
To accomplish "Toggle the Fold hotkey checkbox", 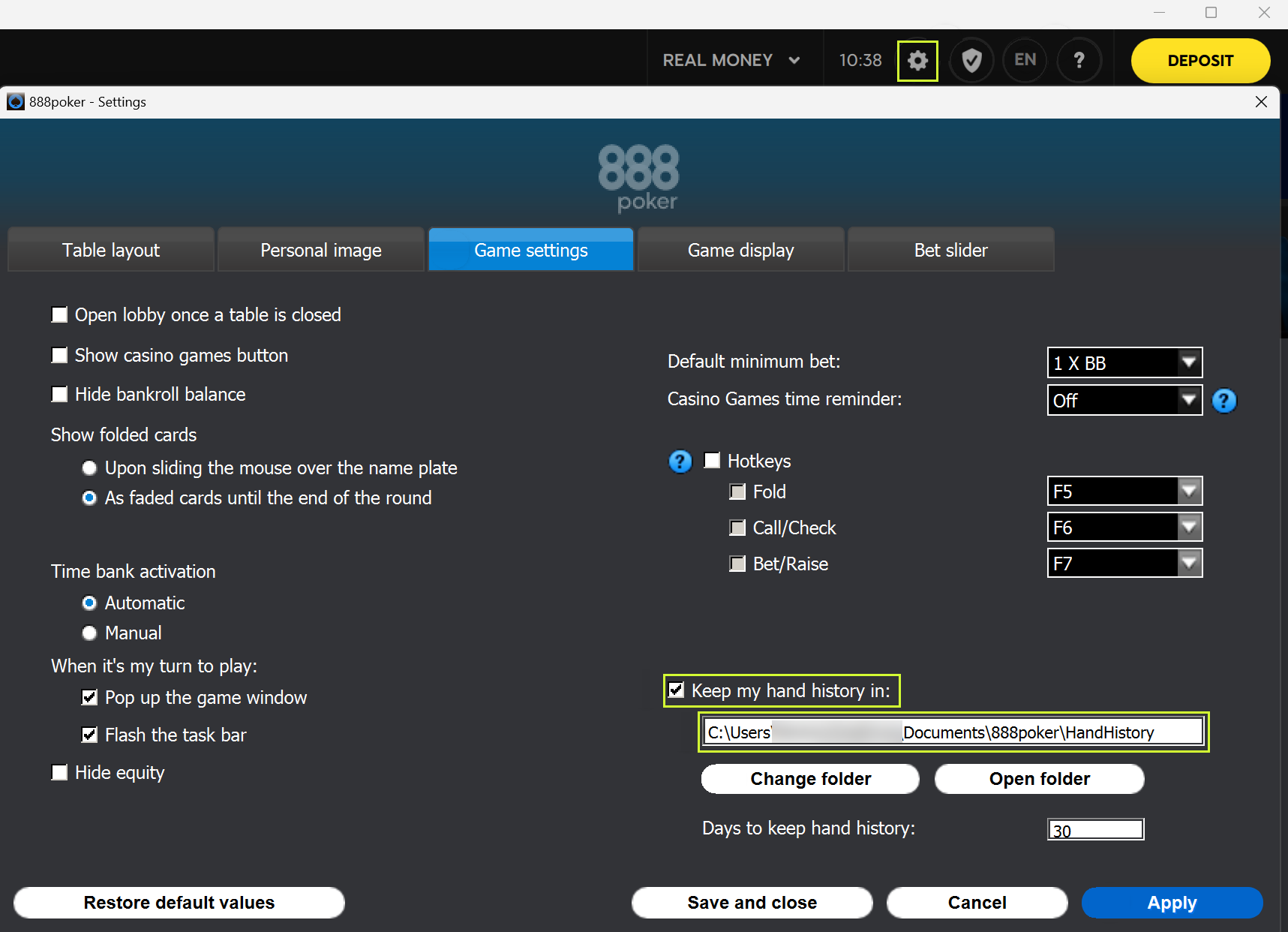I will [737, 492].
